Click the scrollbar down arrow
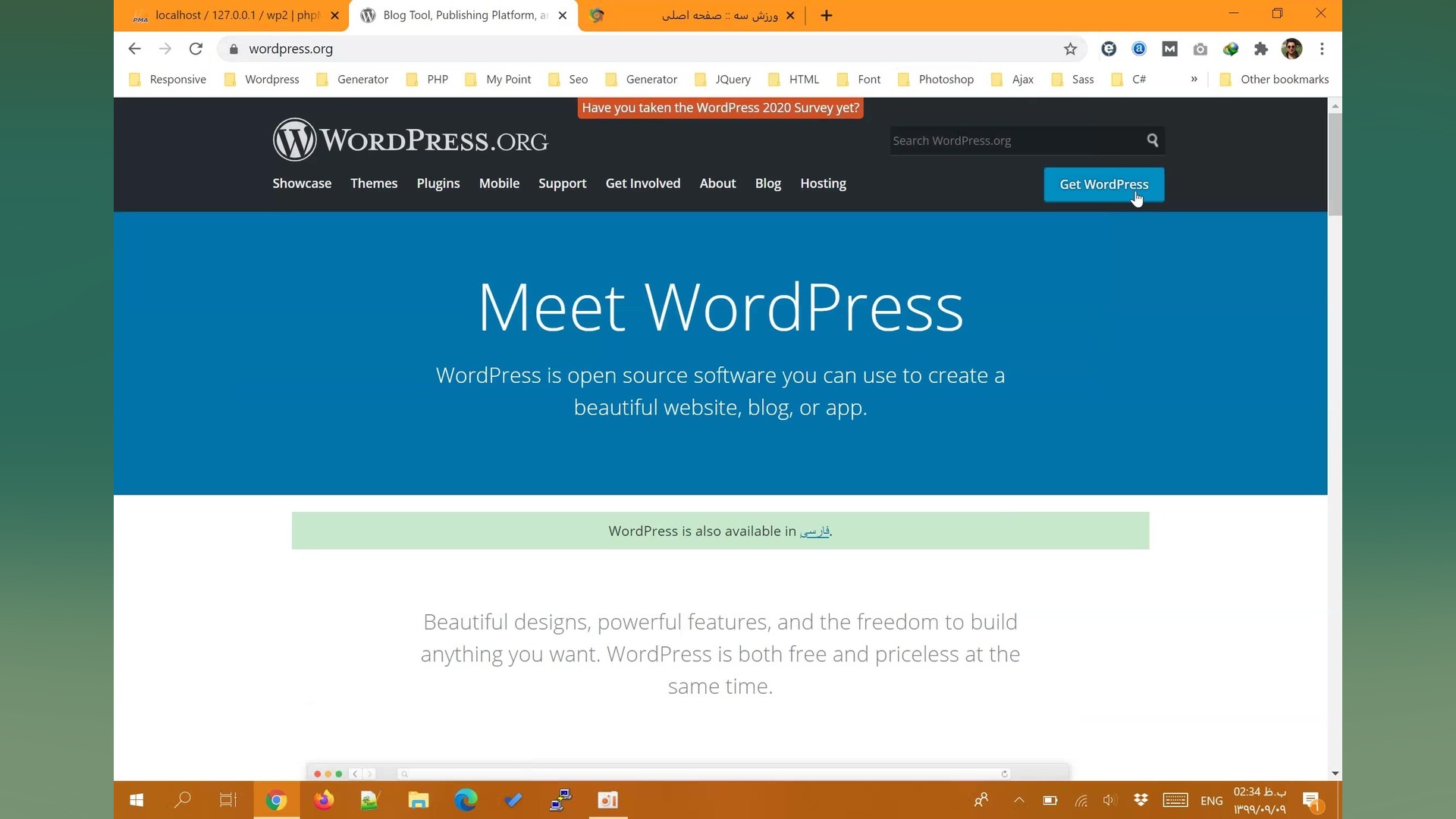 click(x=1335, y=773)
